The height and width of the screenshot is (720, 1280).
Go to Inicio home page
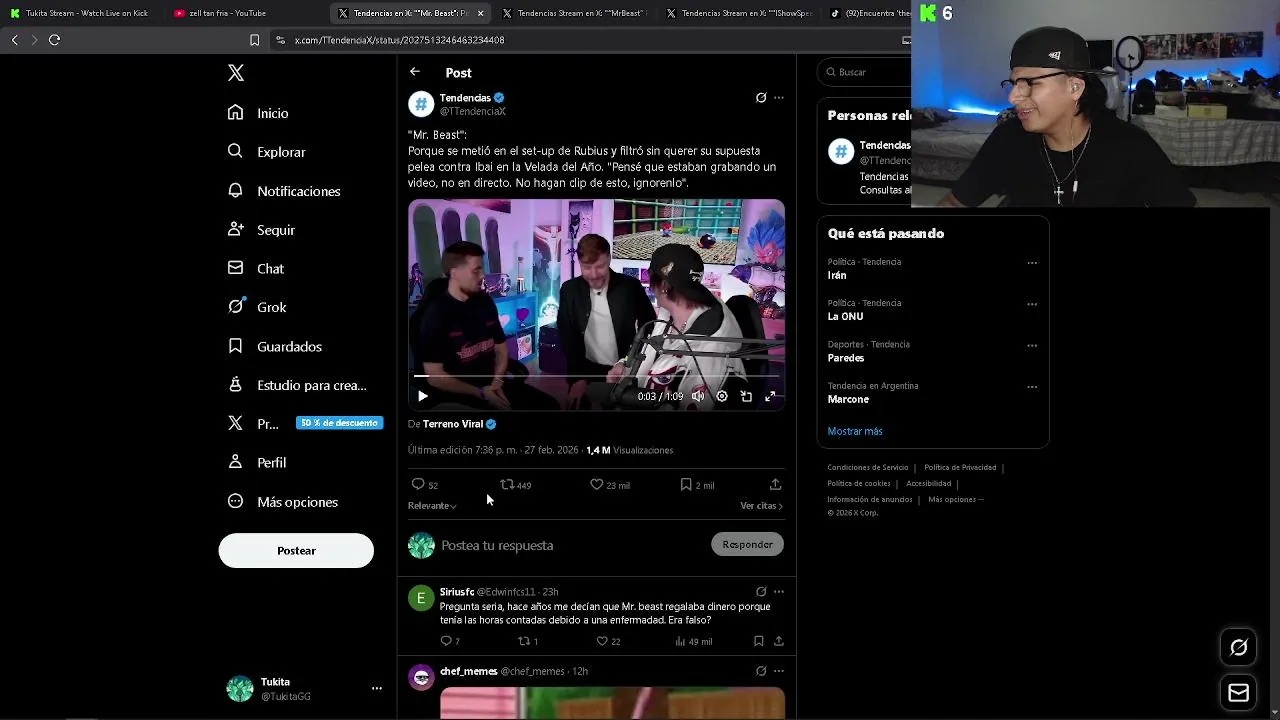[258, 113]
